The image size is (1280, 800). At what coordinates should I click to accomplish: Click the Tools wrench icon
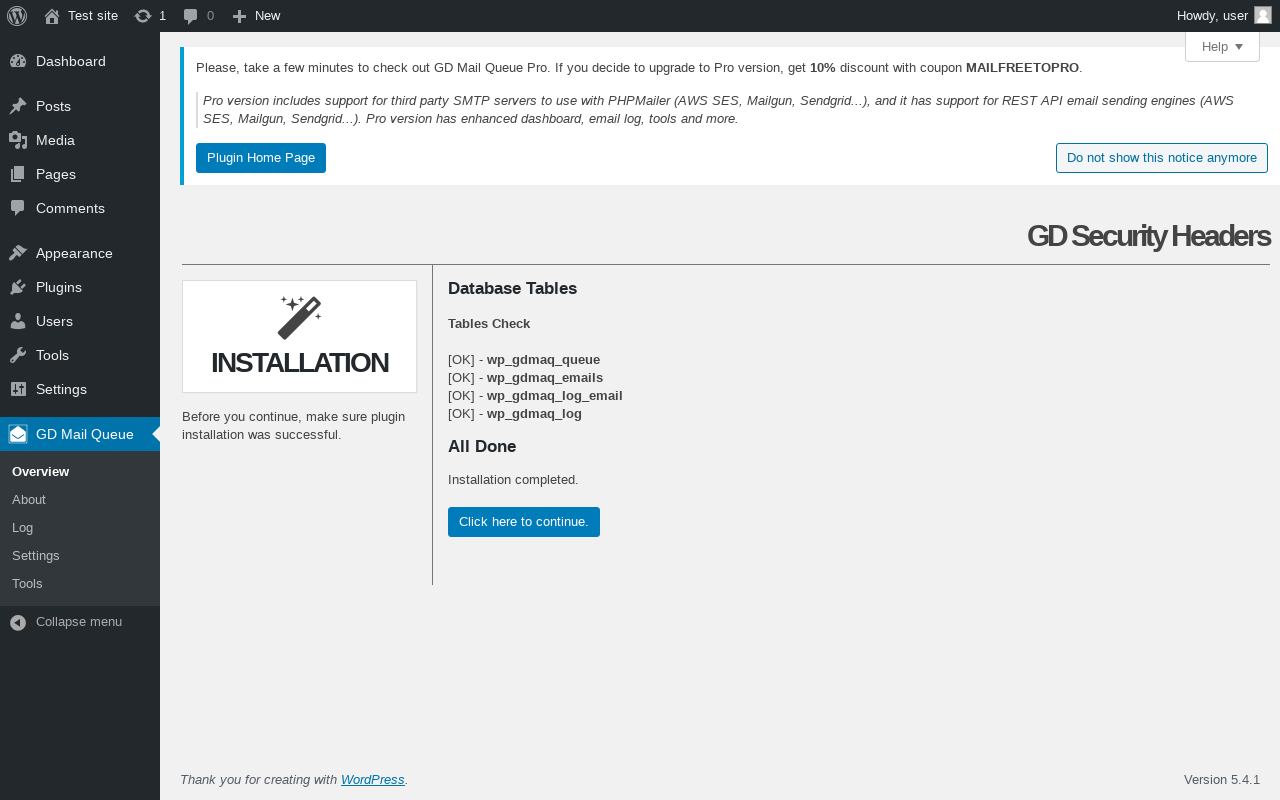click(x=18, y=355)
